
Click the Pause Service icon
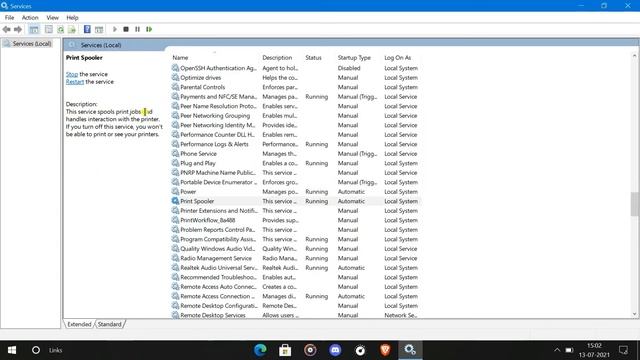point(138,29)
